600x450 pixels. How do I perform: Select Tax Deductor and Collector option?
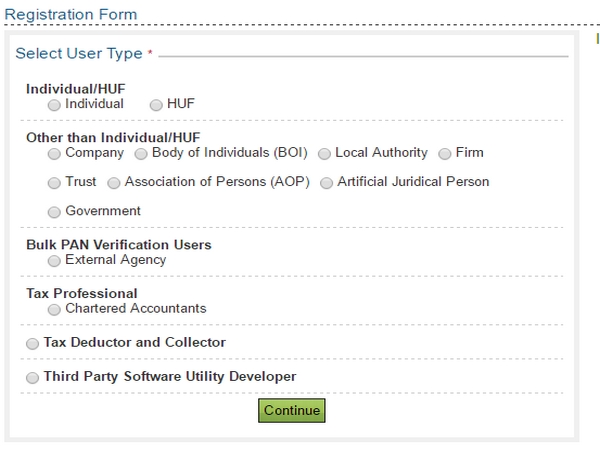33,344
